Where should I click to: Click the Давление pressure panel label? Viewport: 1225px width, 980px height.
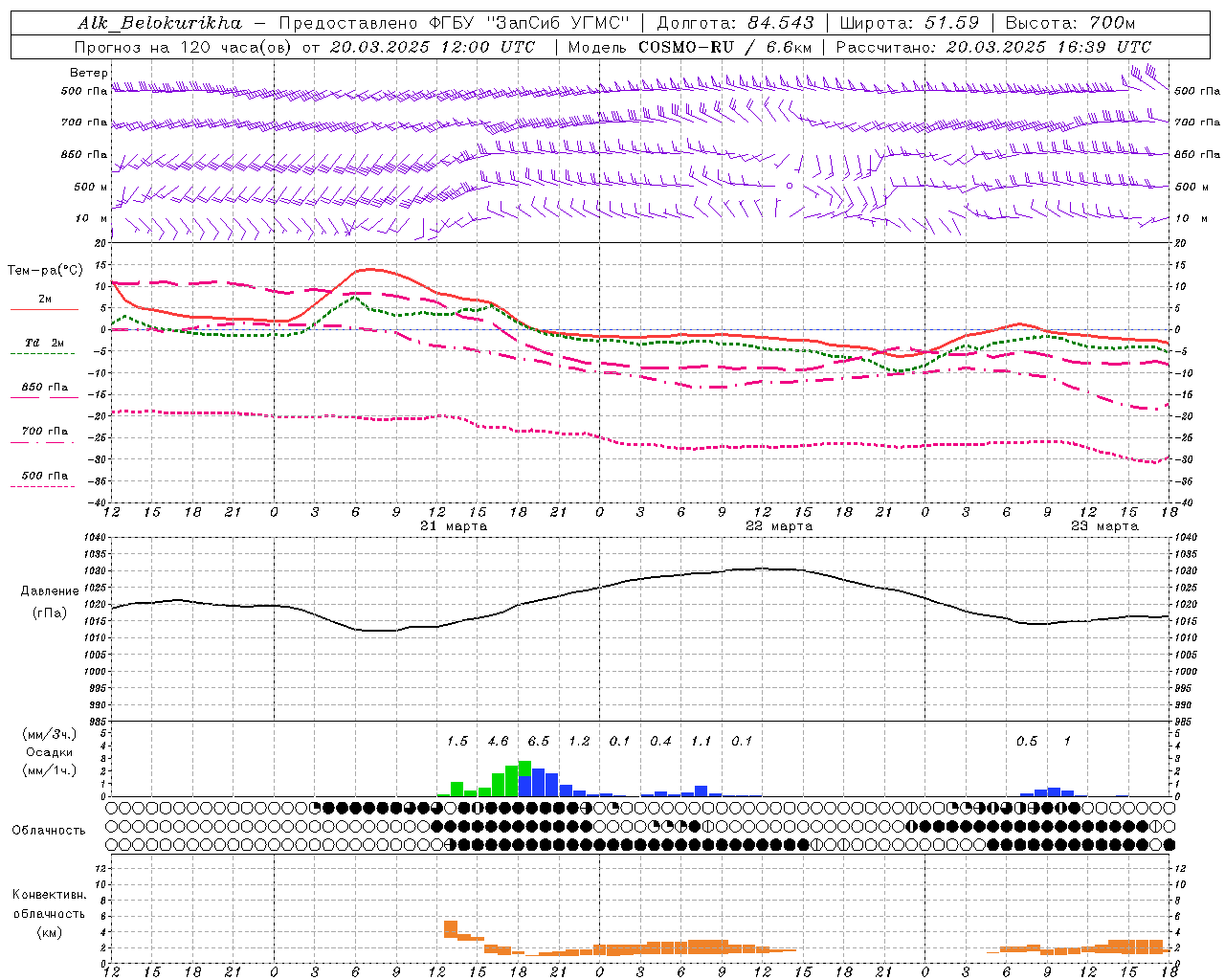(50, 591)
